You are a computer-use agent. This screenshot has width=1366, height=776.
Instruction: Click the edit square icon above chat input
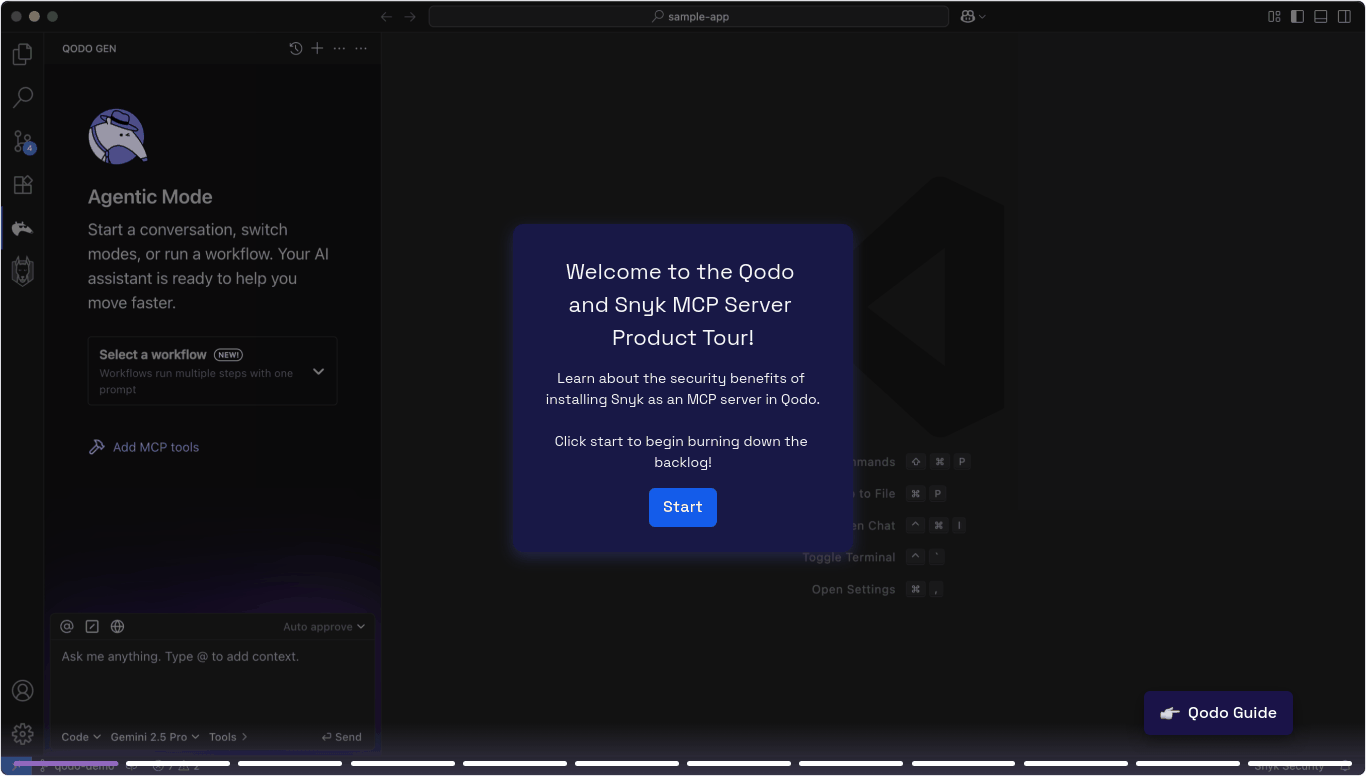(x=92, y=626)
